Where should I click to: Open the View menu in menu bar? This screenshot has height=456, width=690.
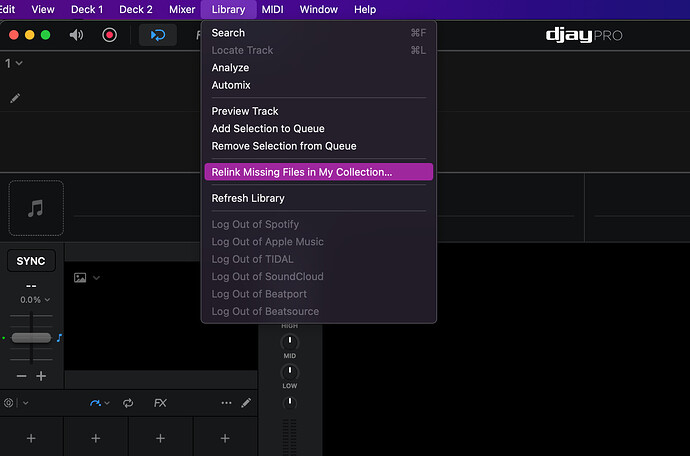(43, 9)
